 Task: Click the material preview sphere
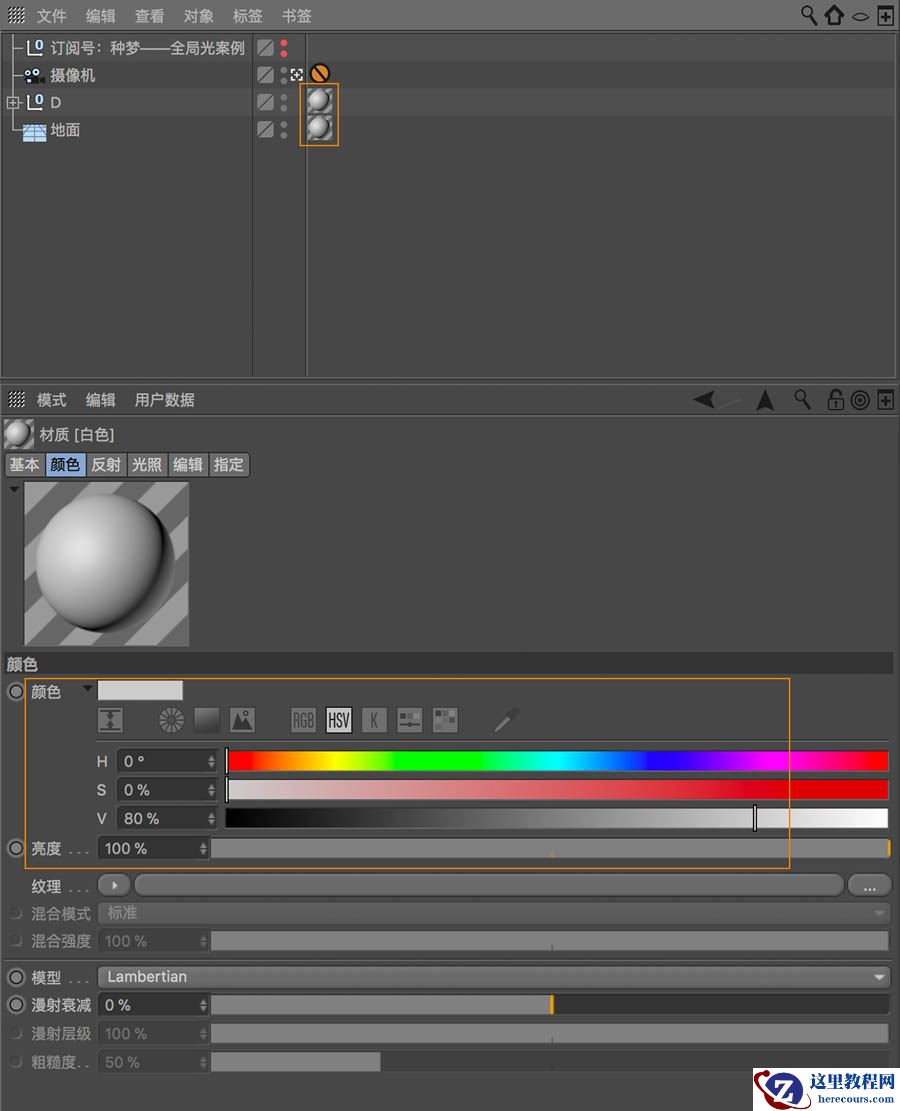tap(105, 563)
